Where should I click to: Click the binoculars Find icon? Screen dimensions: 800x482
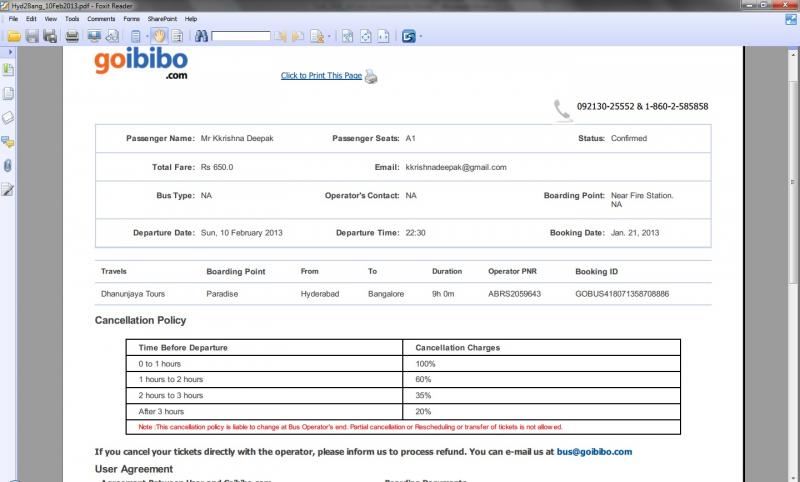(201, 36)
